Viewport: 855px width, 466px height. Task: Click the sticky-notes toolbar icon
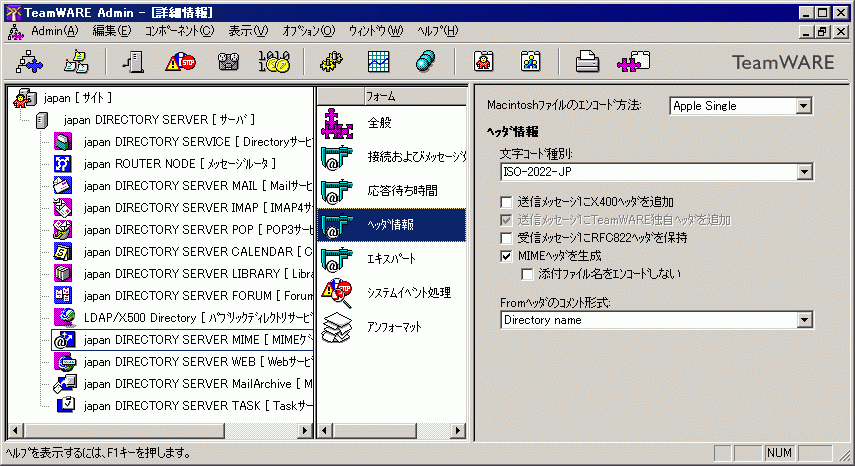coord(76,62)
